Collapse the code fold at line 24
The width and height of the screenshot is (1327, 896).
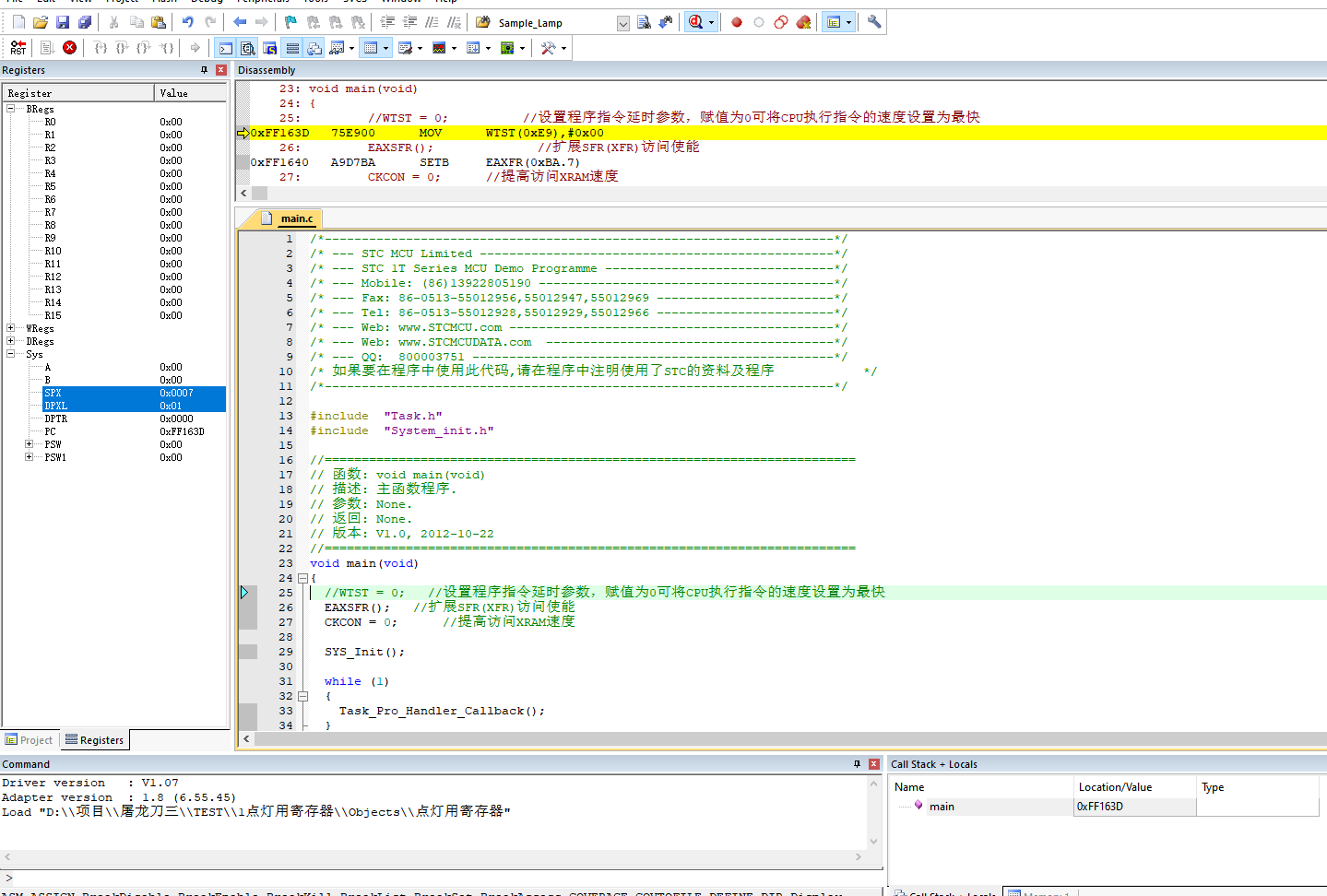(x=302, y=578)
